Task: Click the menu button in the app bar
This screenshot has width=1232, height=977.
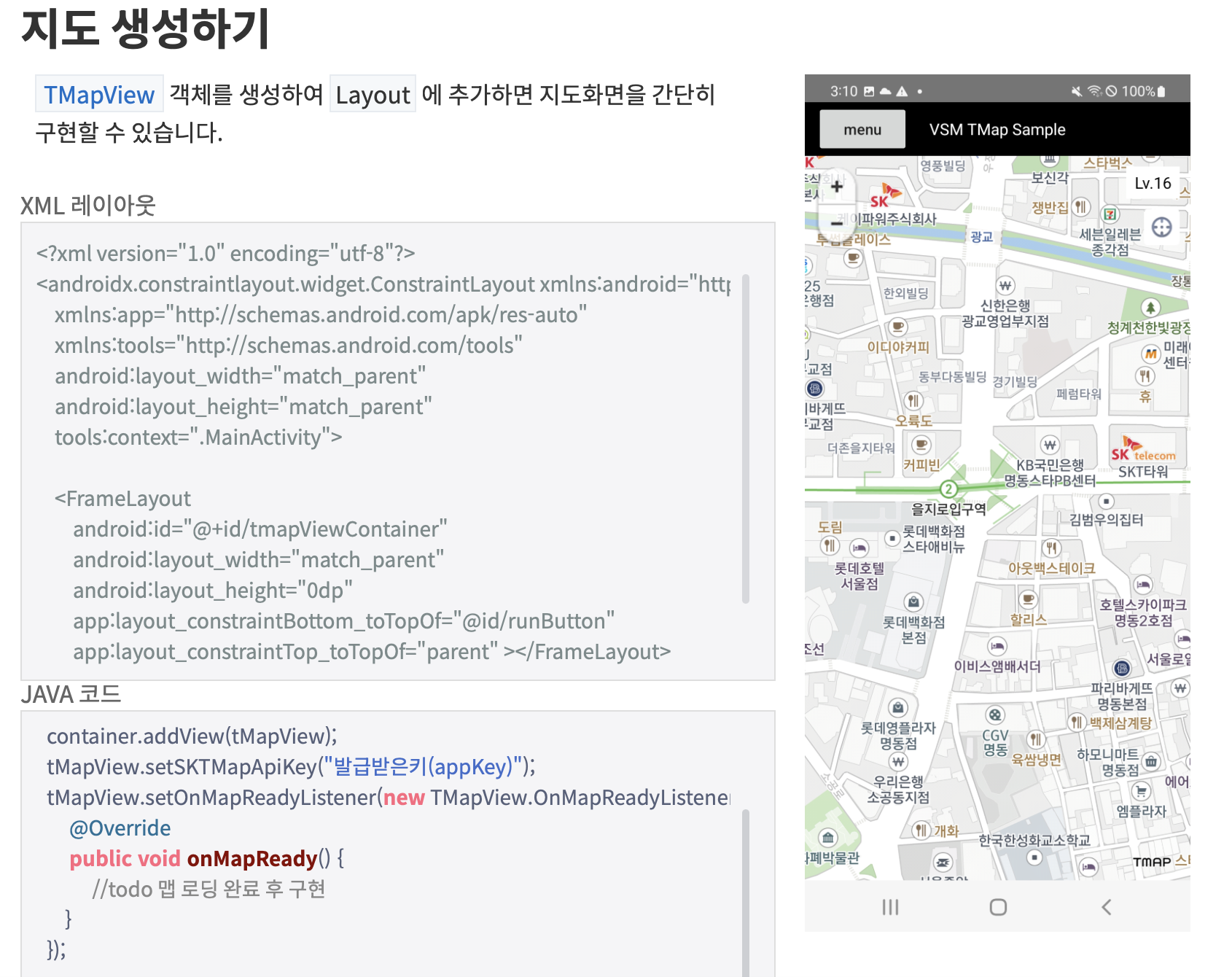Action: click(x=862, y=129)
